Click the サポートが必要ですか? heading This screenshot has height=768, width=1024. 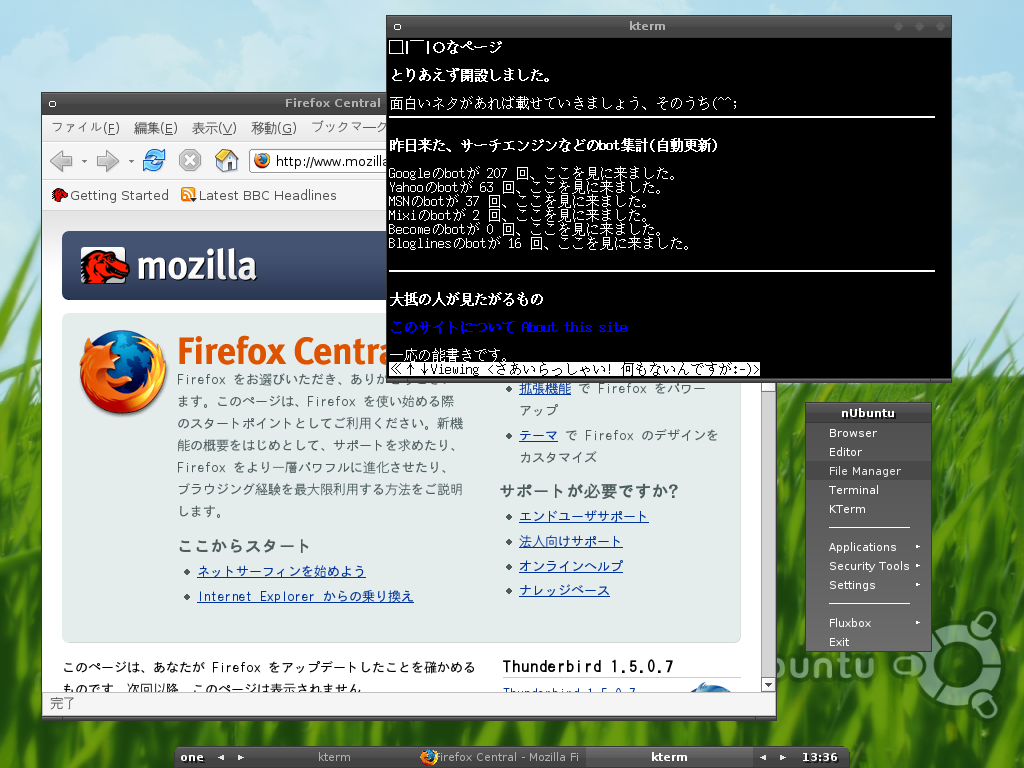point(589,491)
